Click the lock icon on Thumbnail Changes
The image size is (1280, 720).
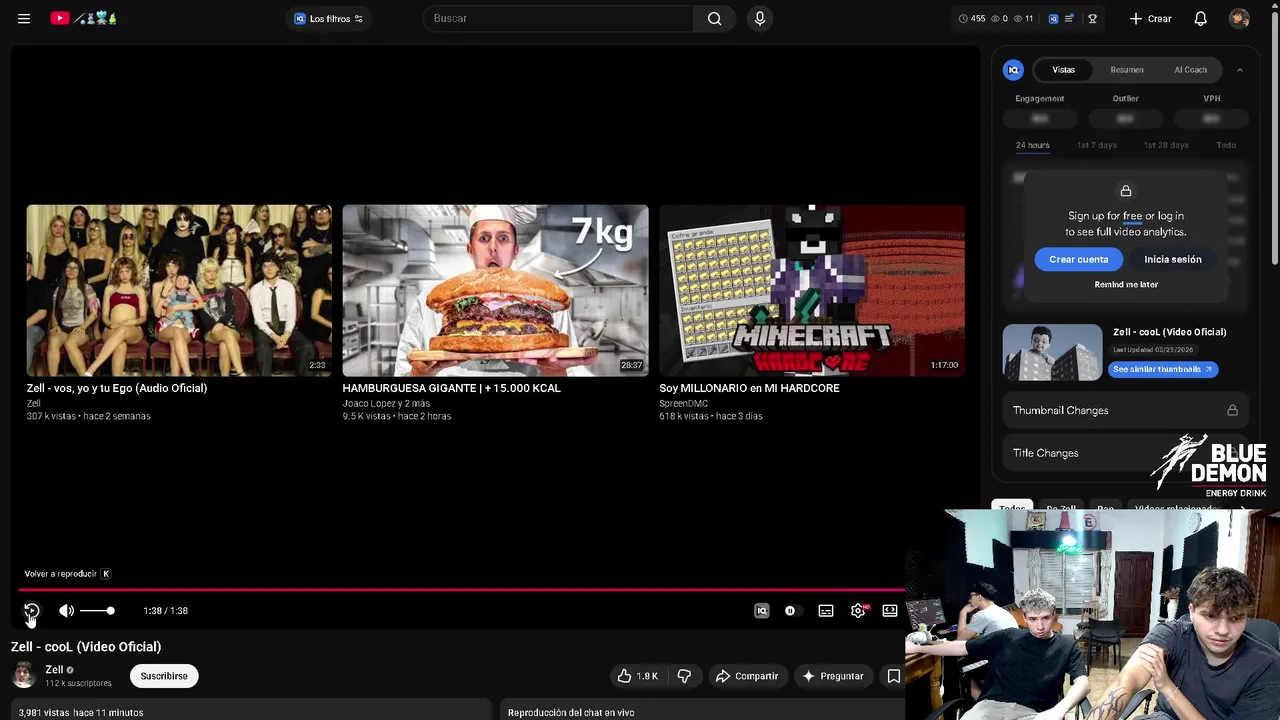pyautogui.click(x=1232, y=410)
